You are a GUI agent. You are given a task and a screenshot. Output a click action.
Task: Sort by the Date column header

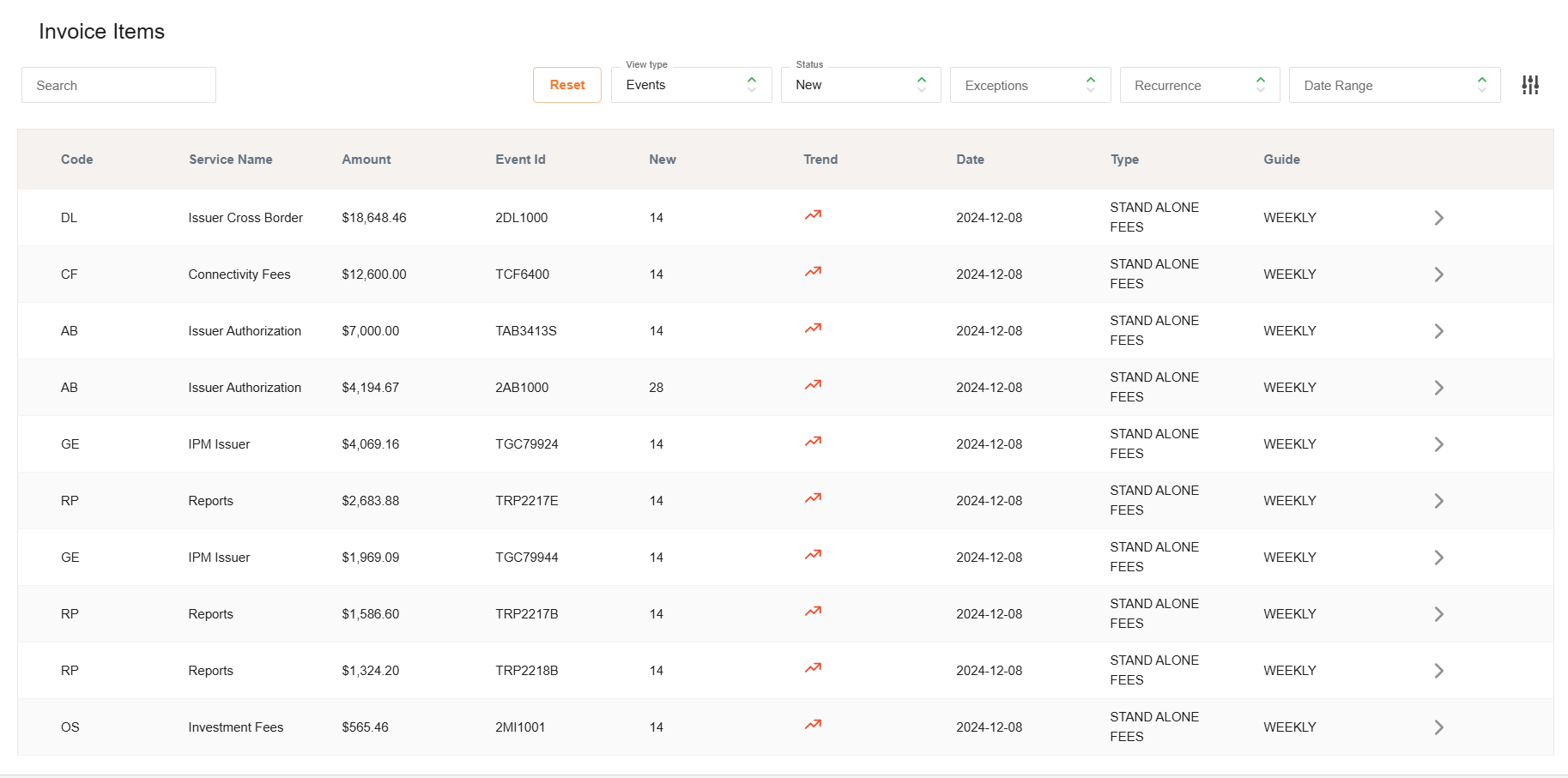(x=971, y=160)
